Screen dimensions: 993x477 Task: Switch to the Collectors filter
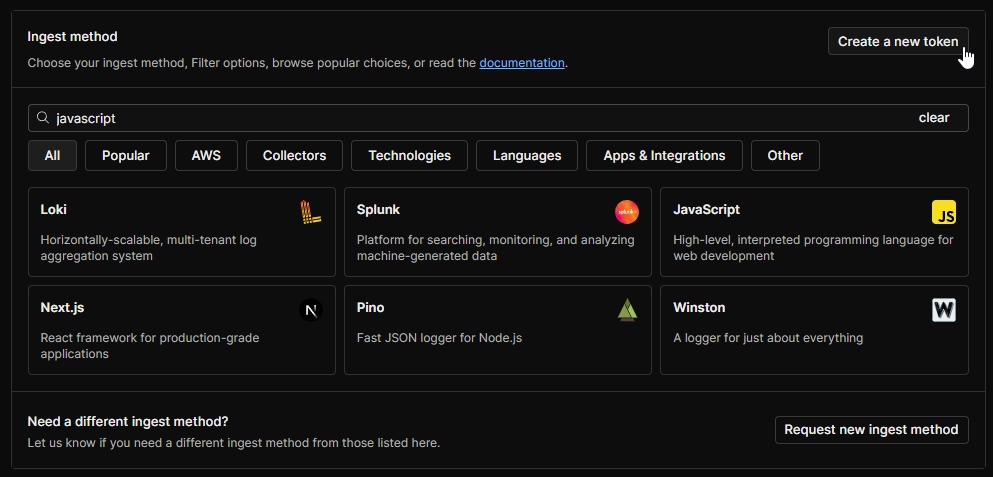(294, 155)
